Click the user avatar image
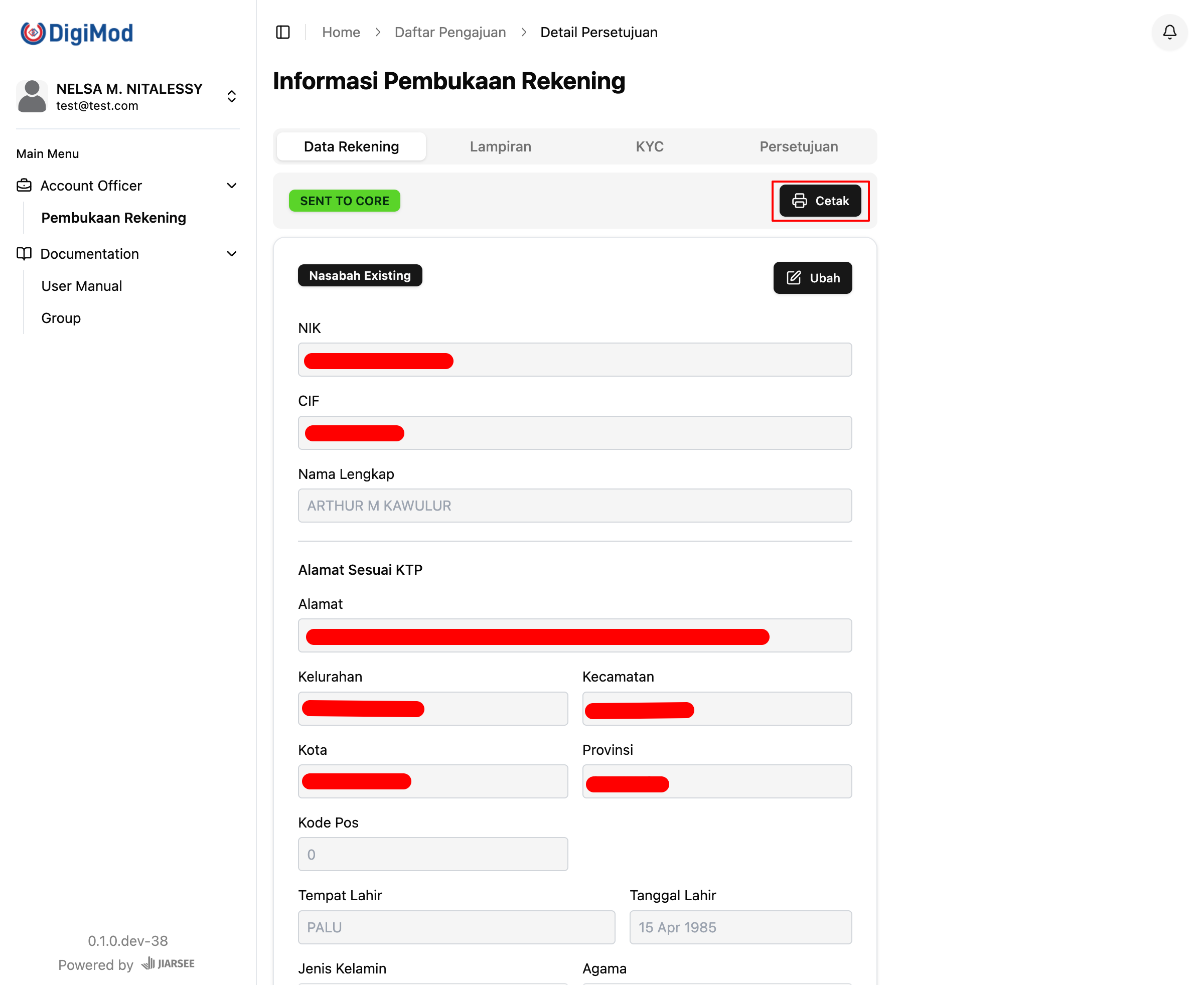This screenshot has height=985, width=1204. pos(32,96)
